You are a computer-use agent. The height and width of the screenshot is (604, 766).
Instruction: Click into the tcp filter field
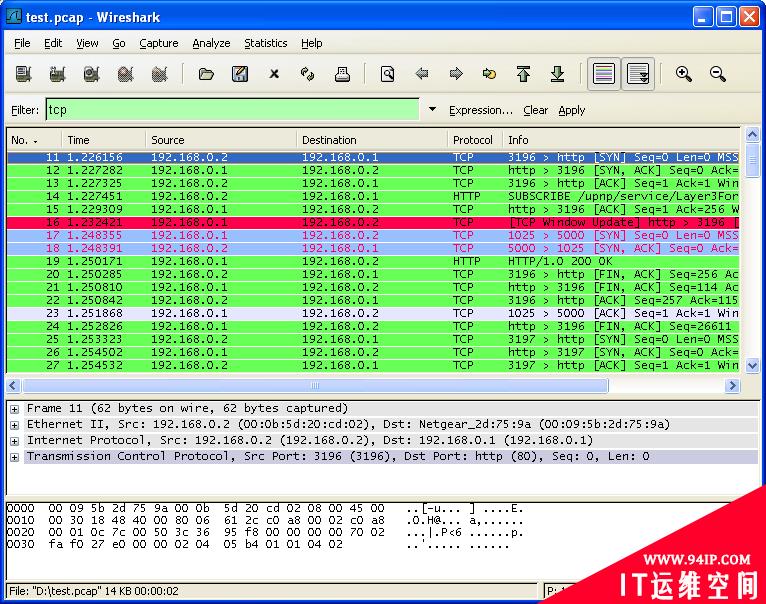pyautogui.click(x=233, y=109)
